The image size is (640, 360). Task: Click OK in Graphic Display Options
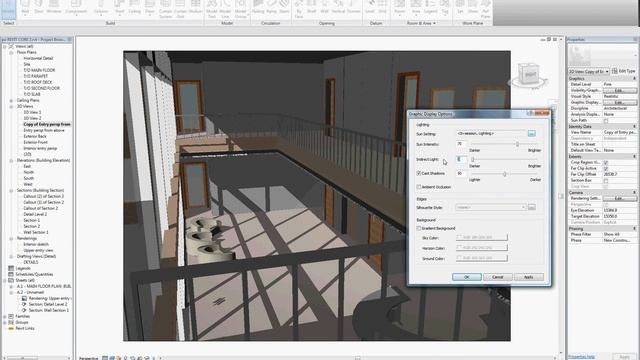(467, 277)
